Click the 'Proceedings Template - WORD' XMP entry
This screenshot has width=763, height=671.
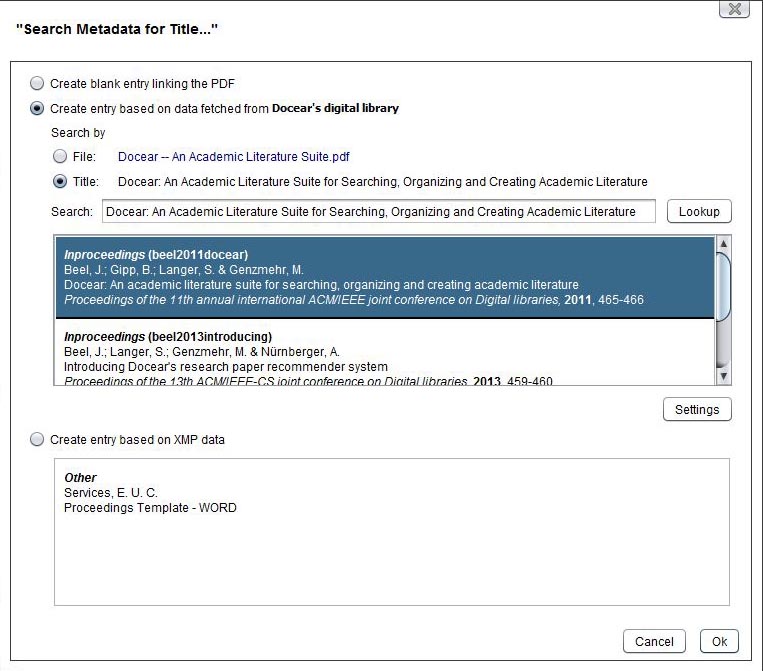[150, 508]
